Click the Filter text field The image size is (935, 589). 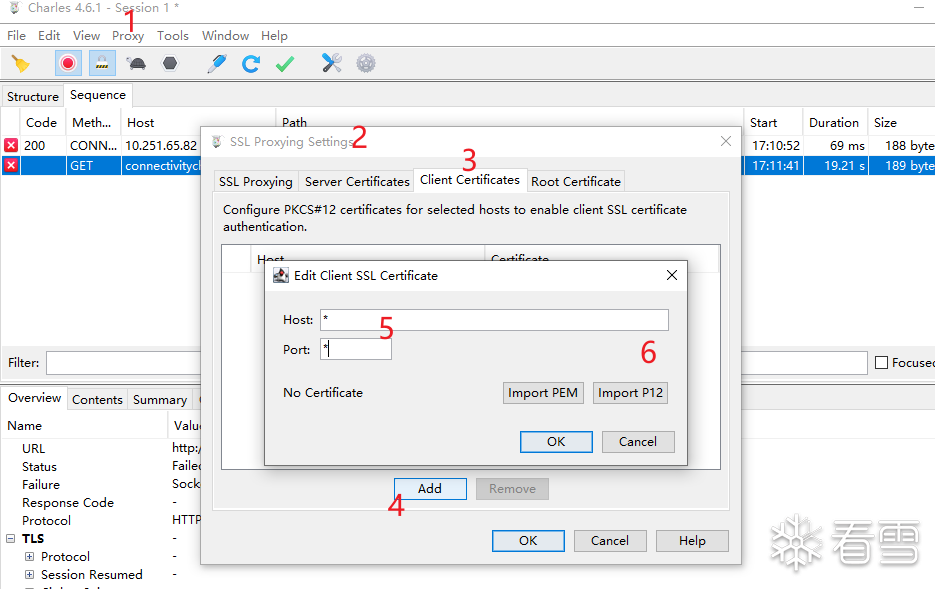124,362
